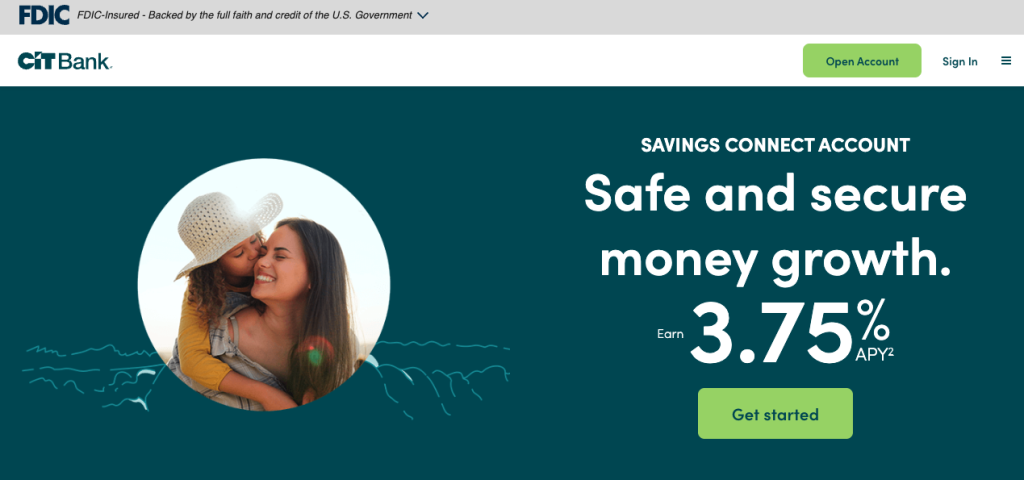Click the Savings Connect Account heading

pos(775,145)
